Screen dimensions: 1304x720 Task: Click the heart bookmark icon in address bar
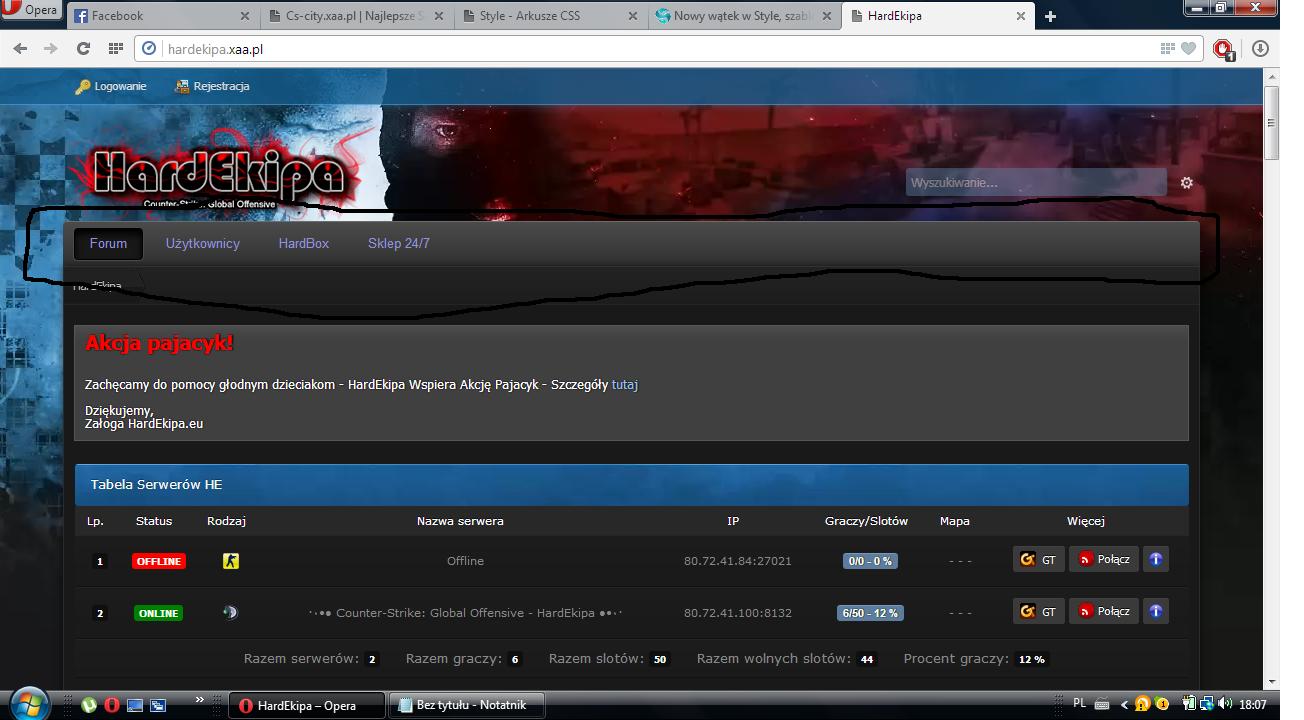click(1188, 48)
